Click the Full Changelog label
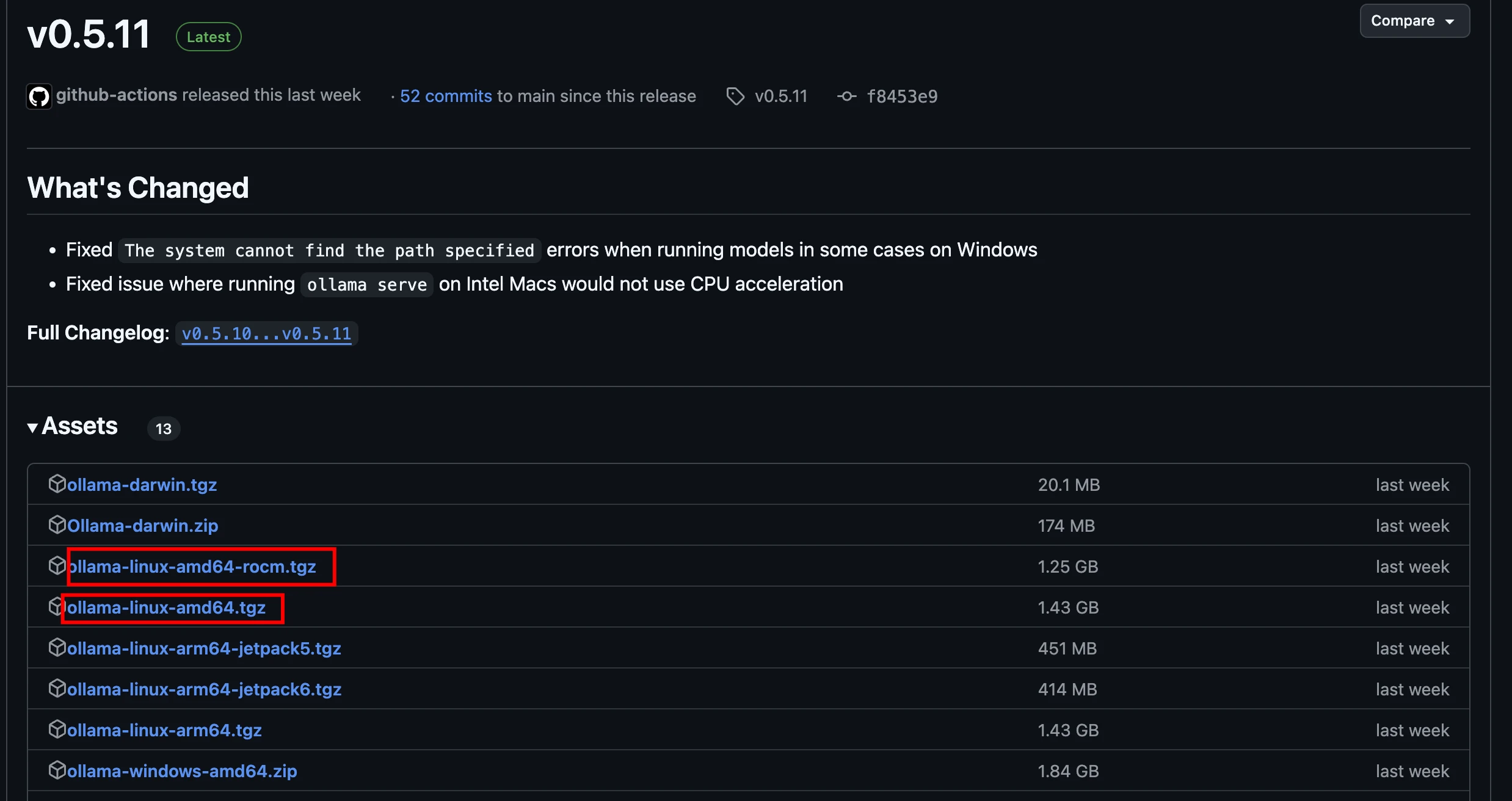Viewport: 1512px width, 801px height. coord(98,333)
